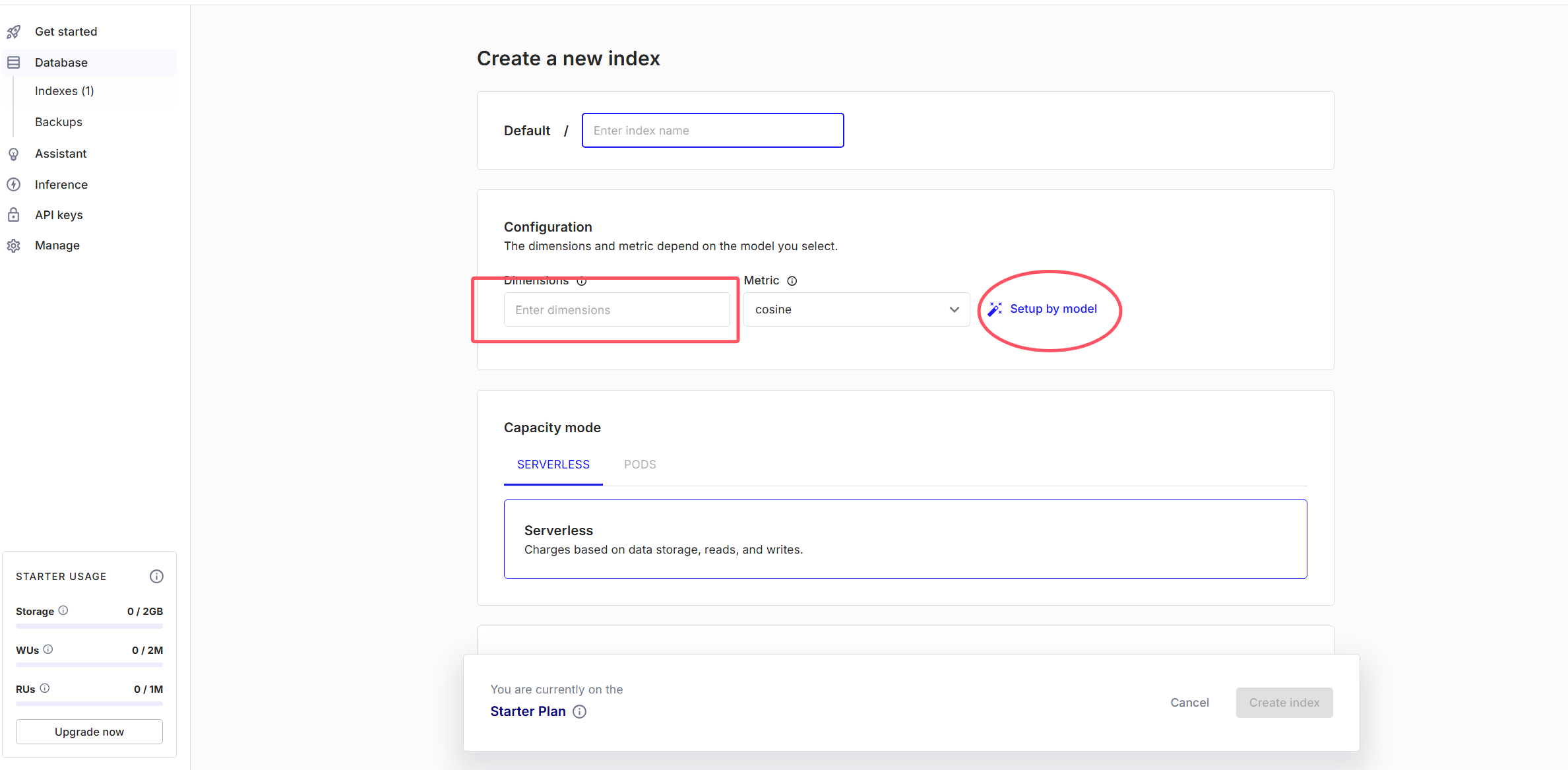
Task: Switch to the PODS tab
Action: 640,465
